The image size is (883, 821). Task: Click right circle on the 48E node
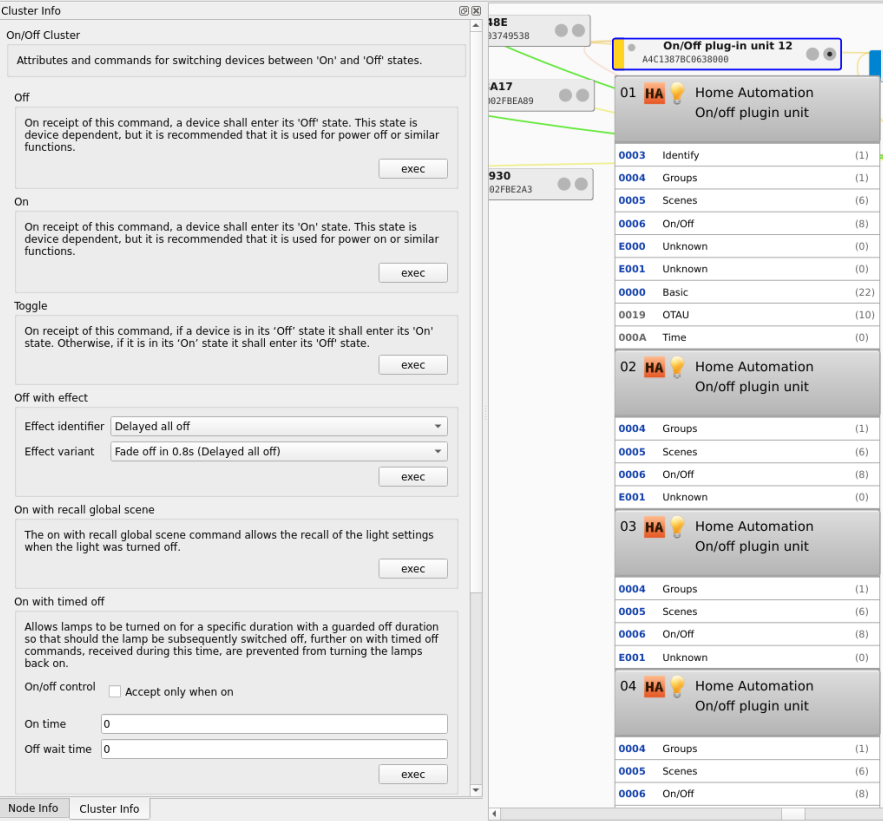pyautogui.click(x=578, y=30)
